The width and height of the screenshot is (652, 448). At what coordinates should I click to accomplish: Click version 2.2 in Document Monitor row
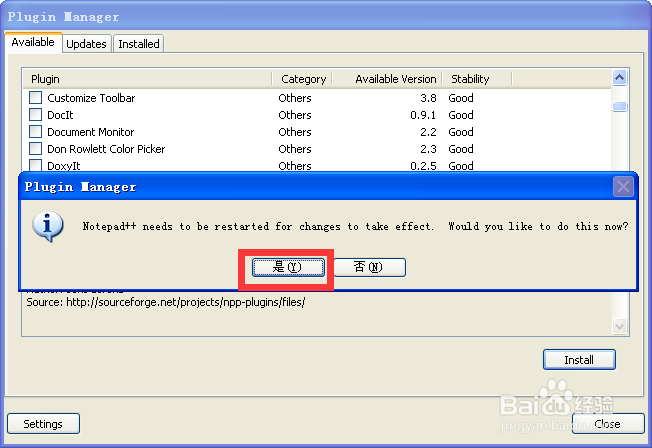click(428, 132)
